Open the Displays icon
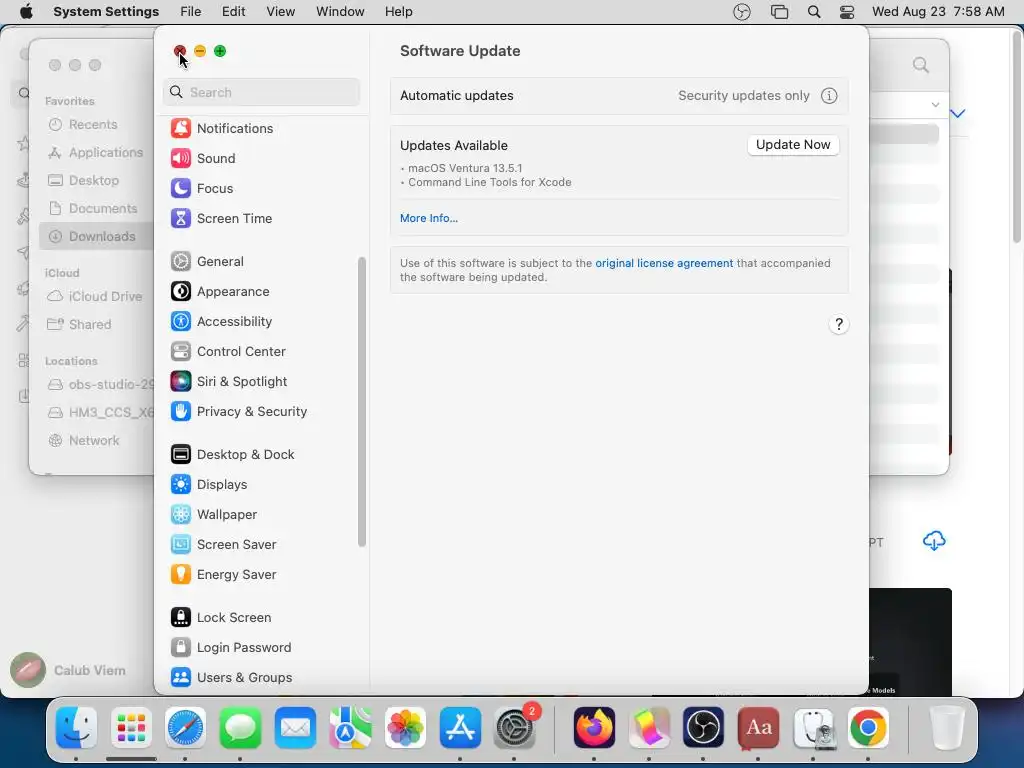Screen dimensions: 1024x768 click(x=181, y=485)
